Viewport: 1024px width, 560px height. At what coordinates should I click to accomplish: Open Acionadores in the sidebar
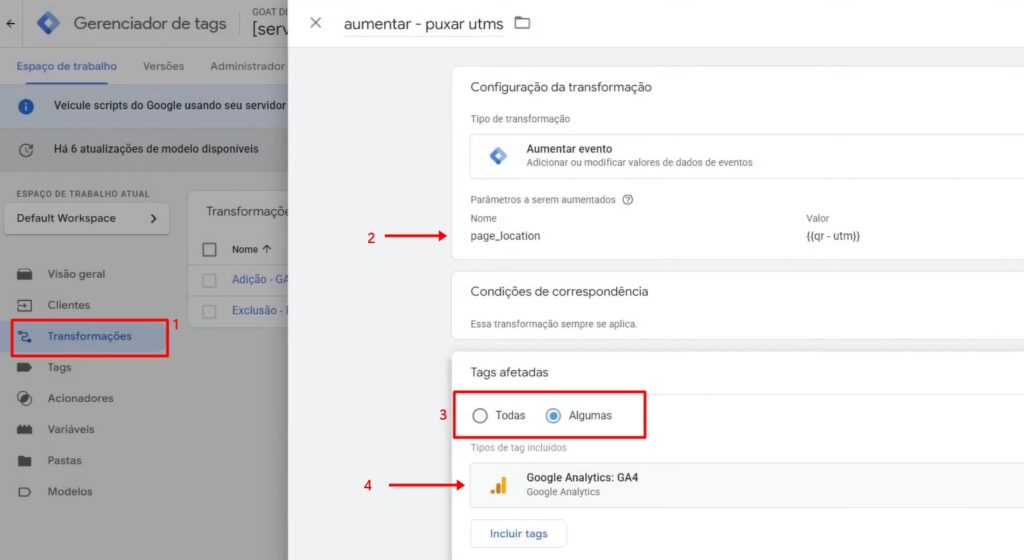(x=80, y=398)
